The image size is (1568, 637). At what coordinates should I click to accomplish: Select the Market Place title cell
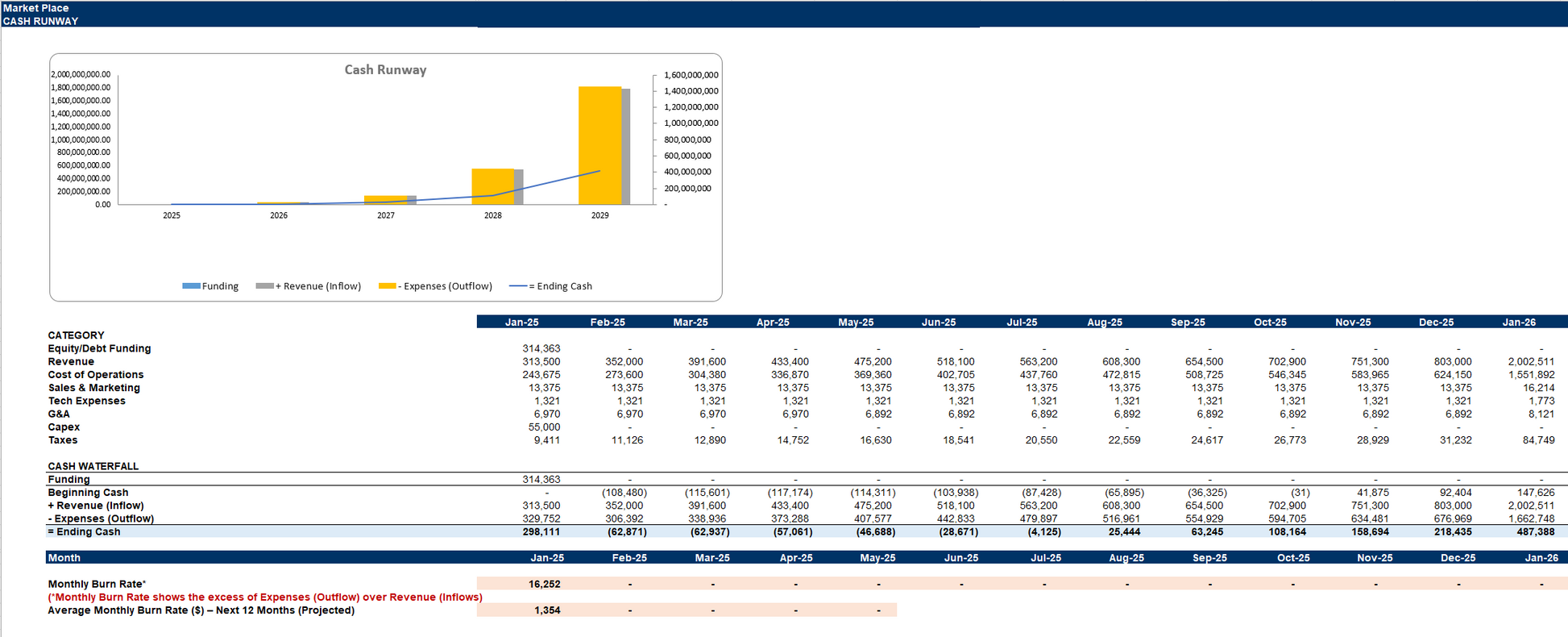point(36,8)
